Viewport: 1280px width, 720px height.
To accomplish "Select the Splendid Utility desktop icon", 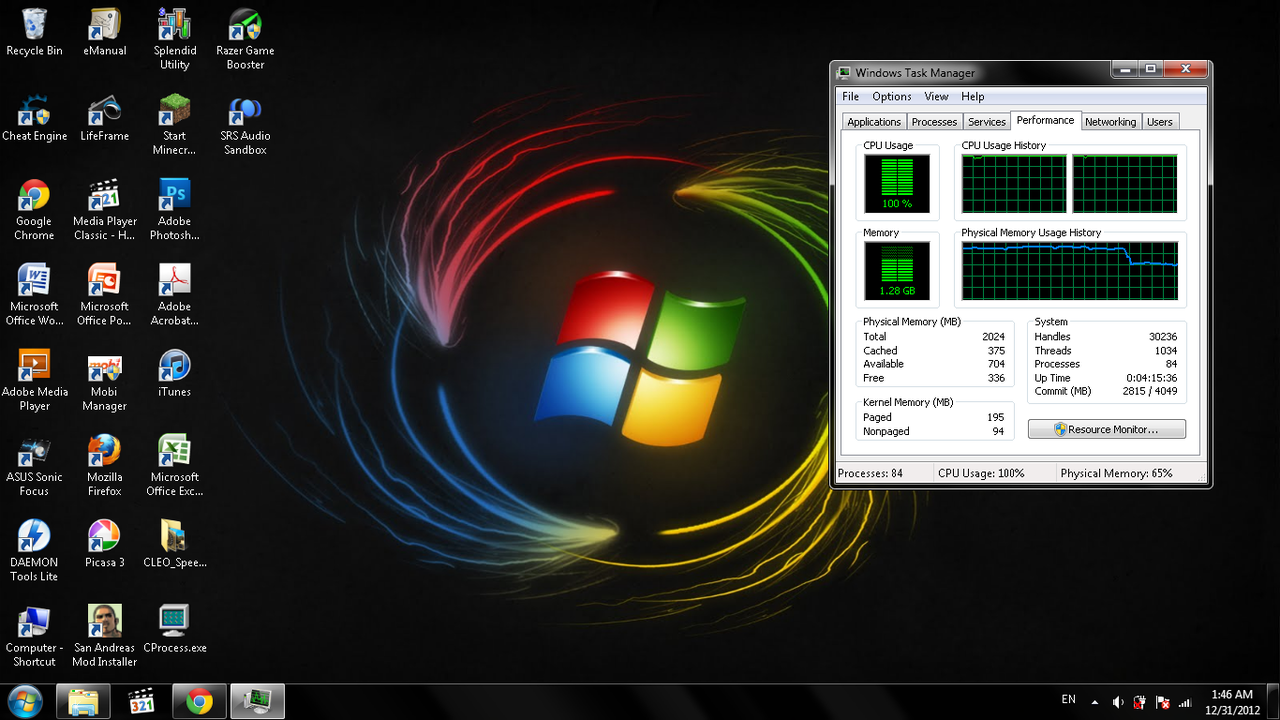I will pos(174,39).
